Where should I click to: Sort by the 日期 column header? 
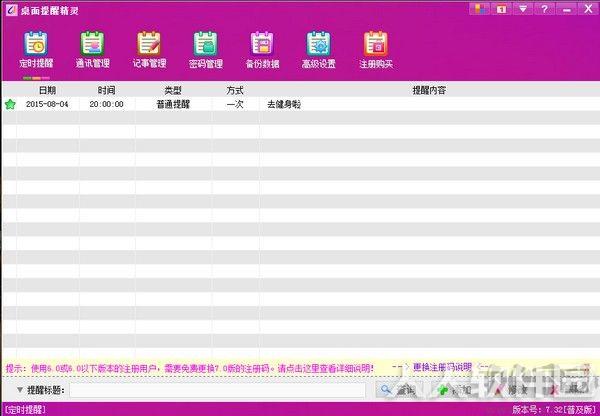coord(47,90)
